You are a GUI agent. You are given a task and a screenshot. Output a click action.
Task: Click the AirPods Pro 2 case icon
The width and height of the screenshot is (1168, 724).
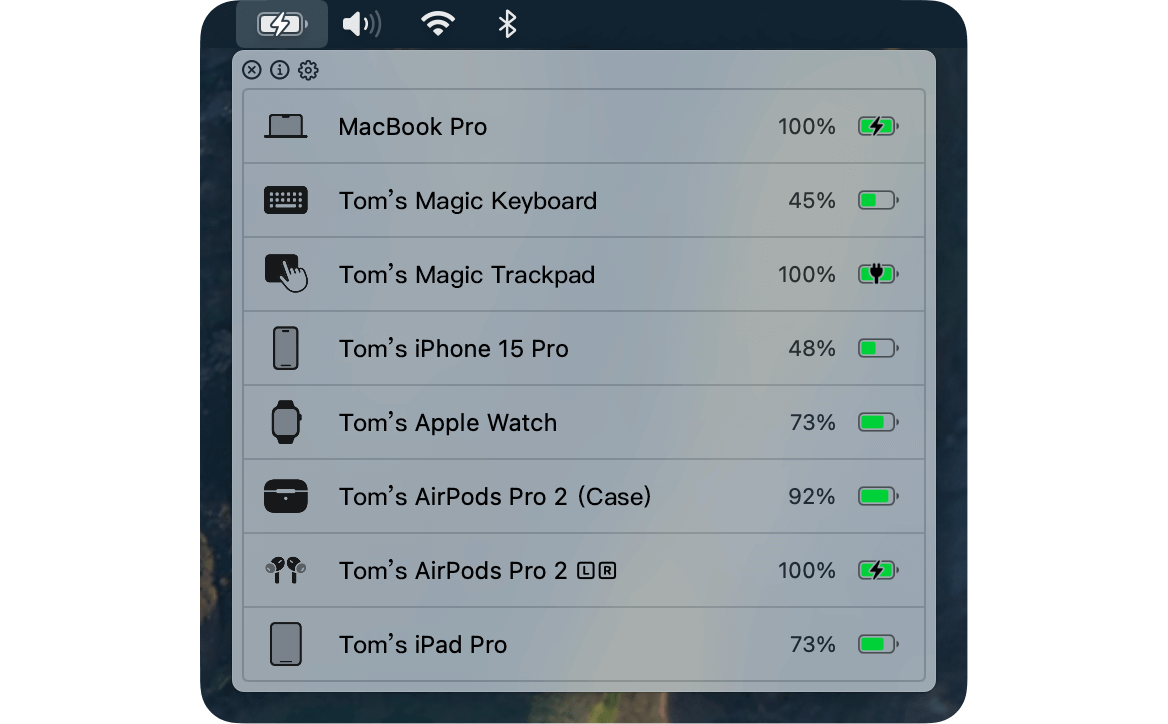tap(286, 496)
